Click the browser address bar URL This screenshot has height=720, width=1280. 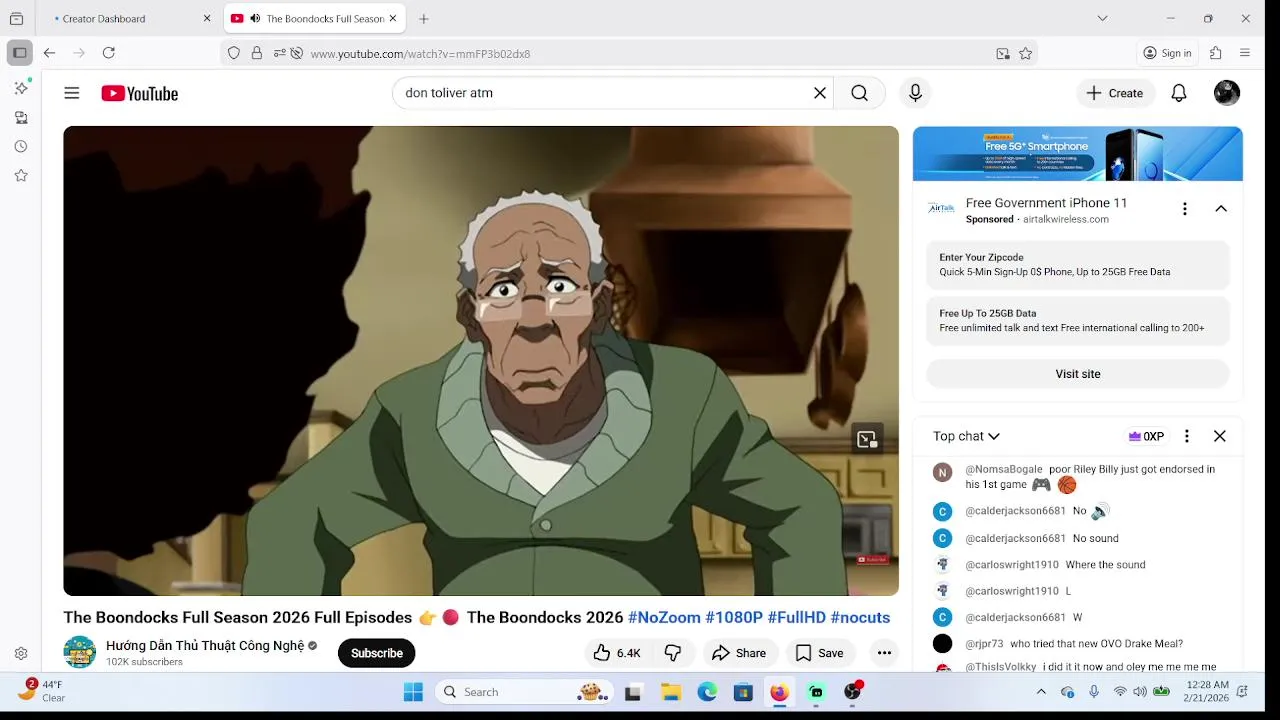tap(420, 54)
